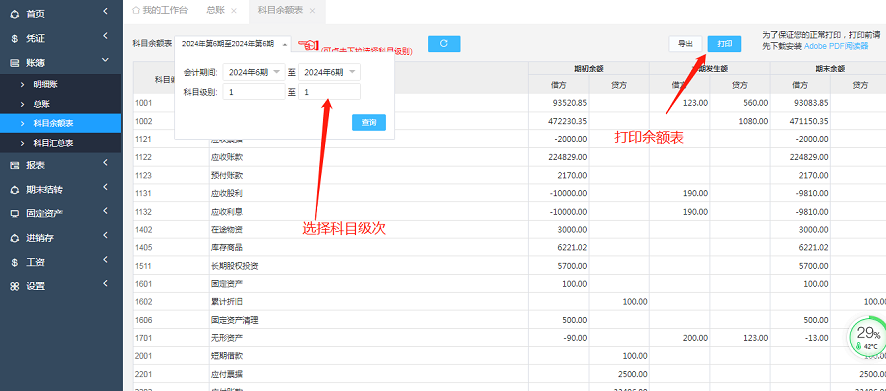
Task: Open 明细账 in the sidebar
Action: tap(46, 85)
